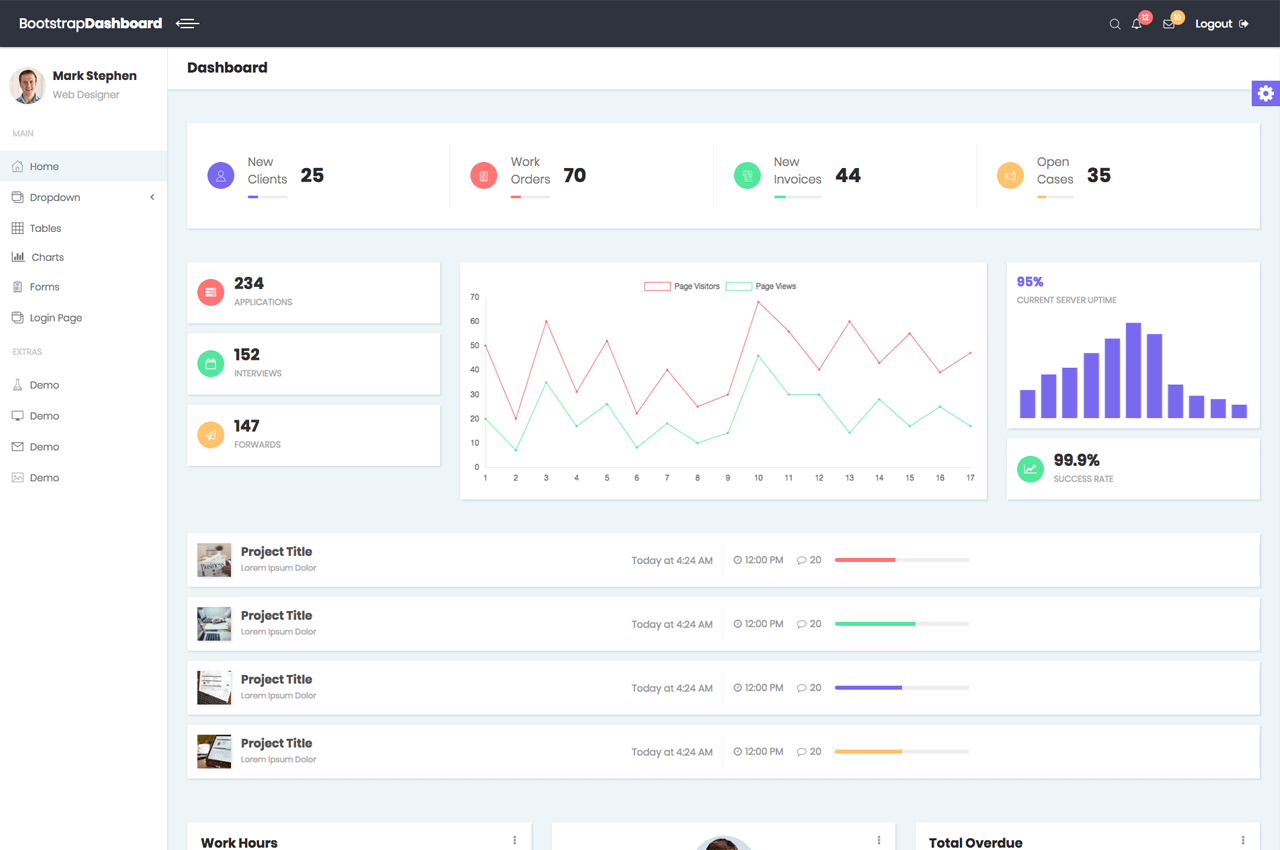Image resolution: width=1280 pixels, height=850 pixels.
Task: Click the red project progress bar
Action: click(x=902, y=560)
